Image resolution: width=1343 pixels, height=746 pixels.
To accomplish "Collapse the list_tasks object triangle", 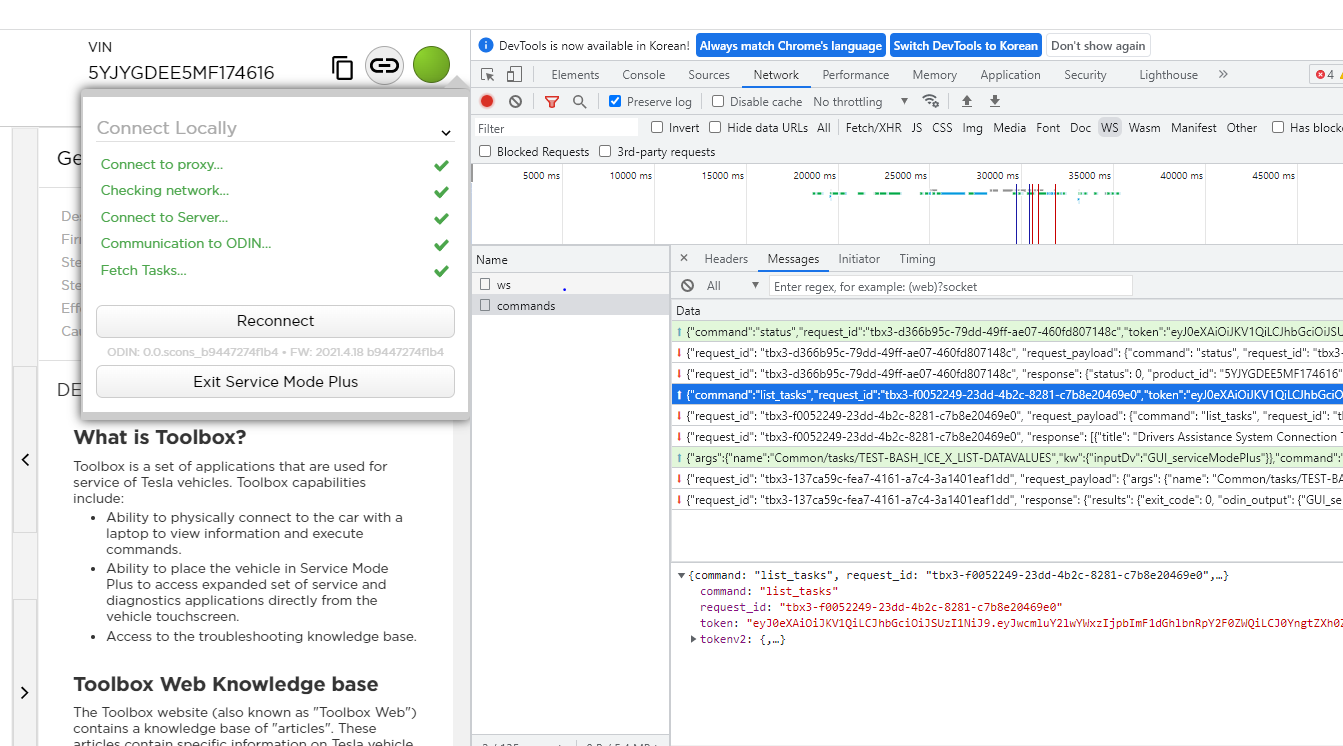I will tap(682, 575).
